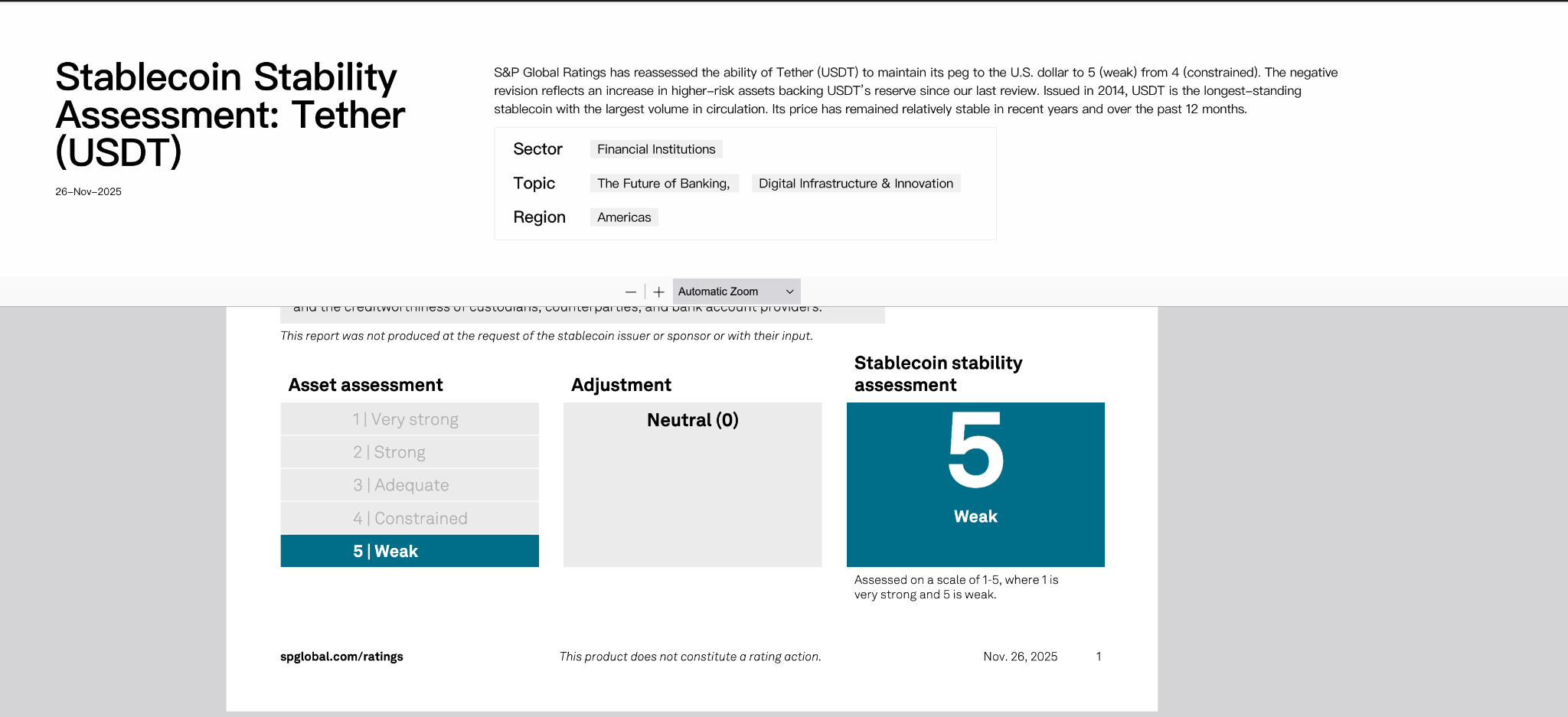The height and width of the screenshot is (717, 1568).
Task: Click the Neutral (0) adjustment box
Action: [692, 484]
